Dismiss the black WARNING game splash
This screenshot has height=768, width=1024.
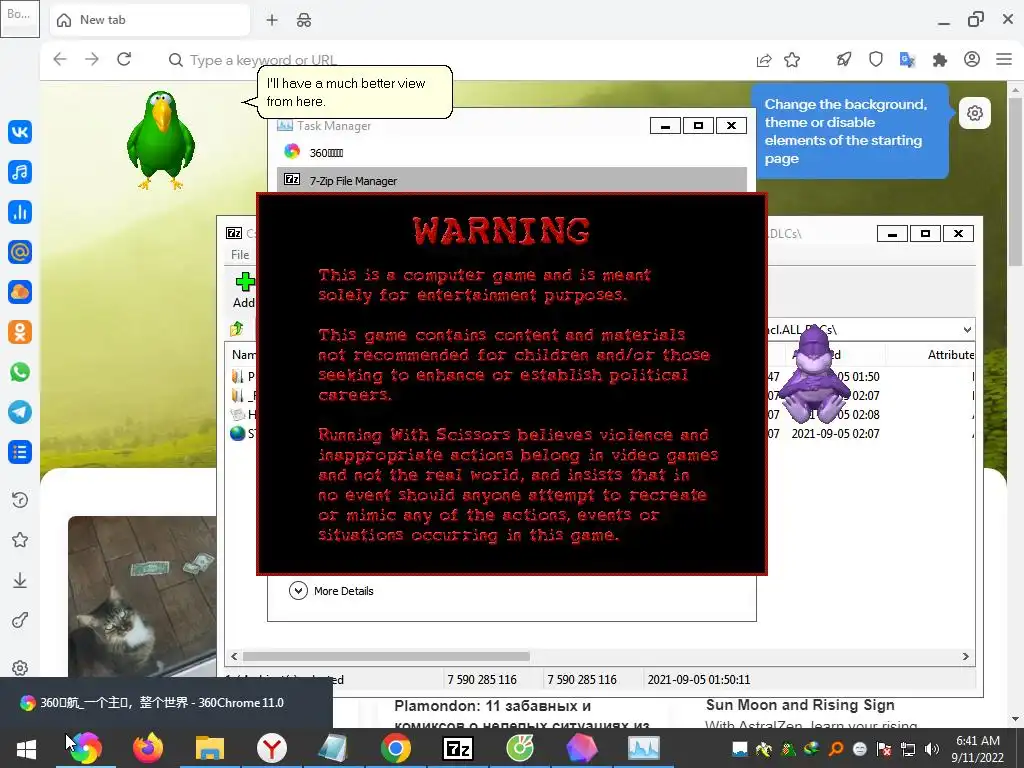click(511, 384)
